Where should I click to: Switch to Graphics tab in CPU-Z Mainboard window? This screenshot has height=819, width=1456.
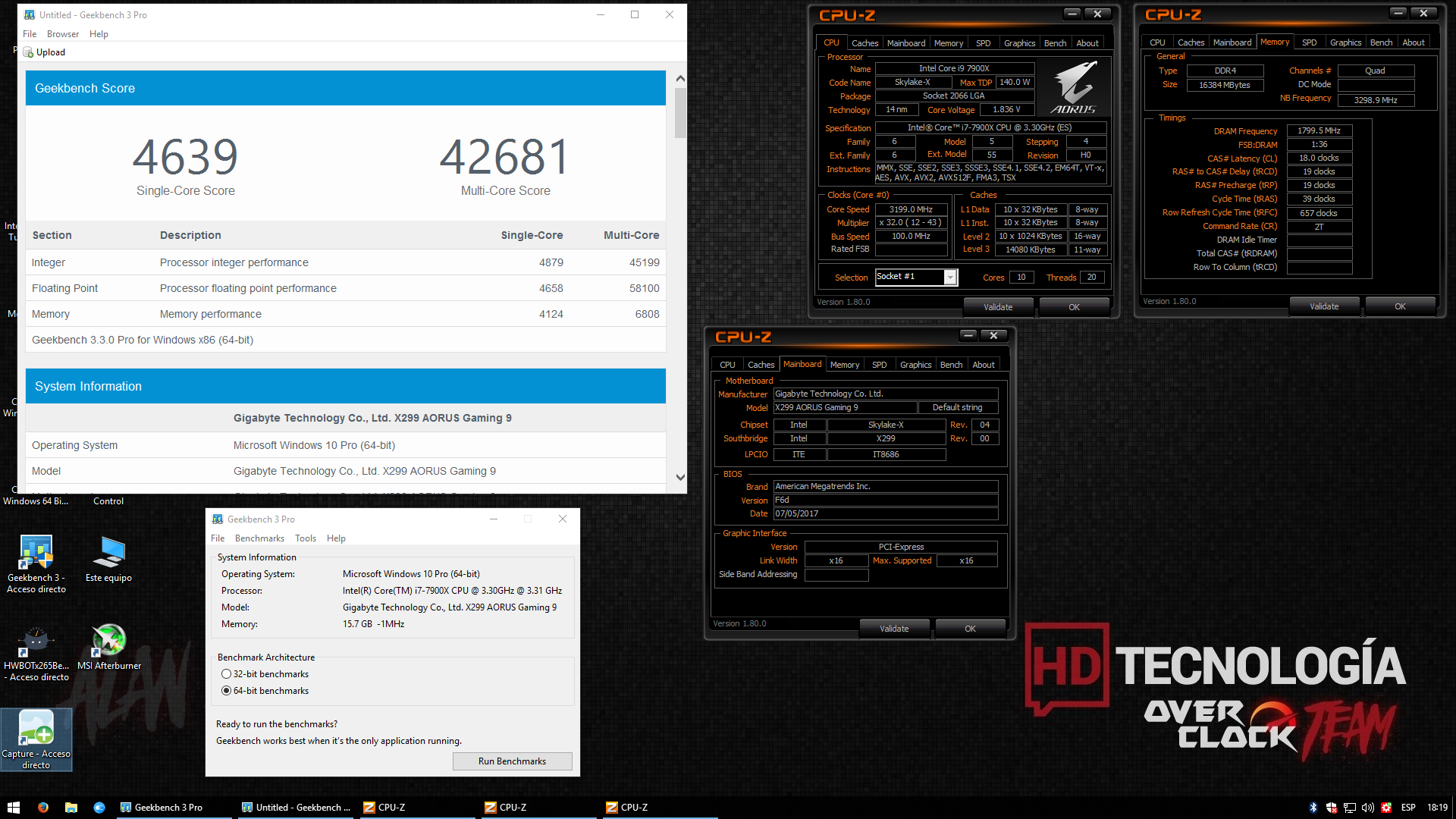coord(915,365)
